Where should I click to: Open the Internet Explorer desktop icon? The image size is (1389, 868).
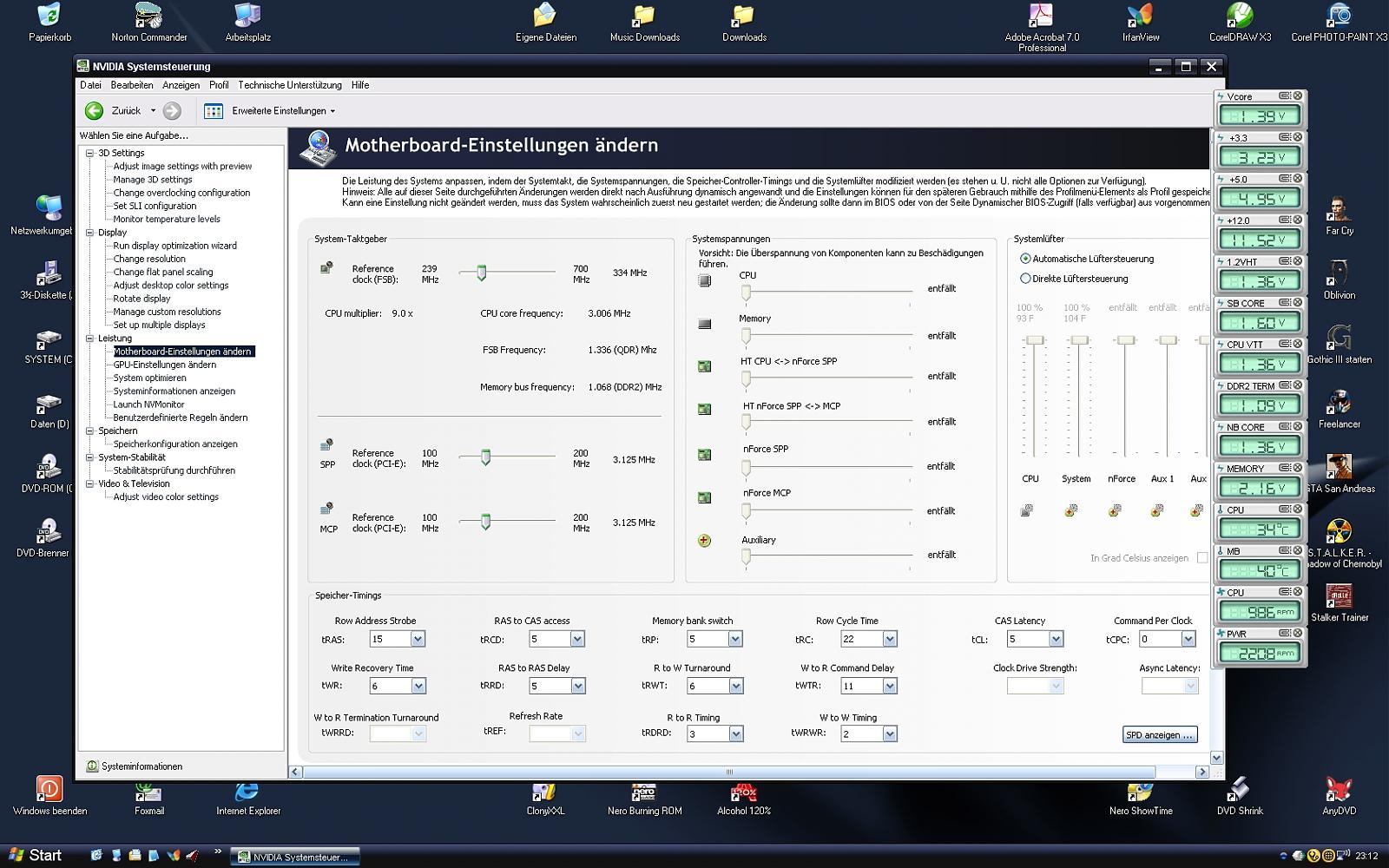click(x=248, y=799)
